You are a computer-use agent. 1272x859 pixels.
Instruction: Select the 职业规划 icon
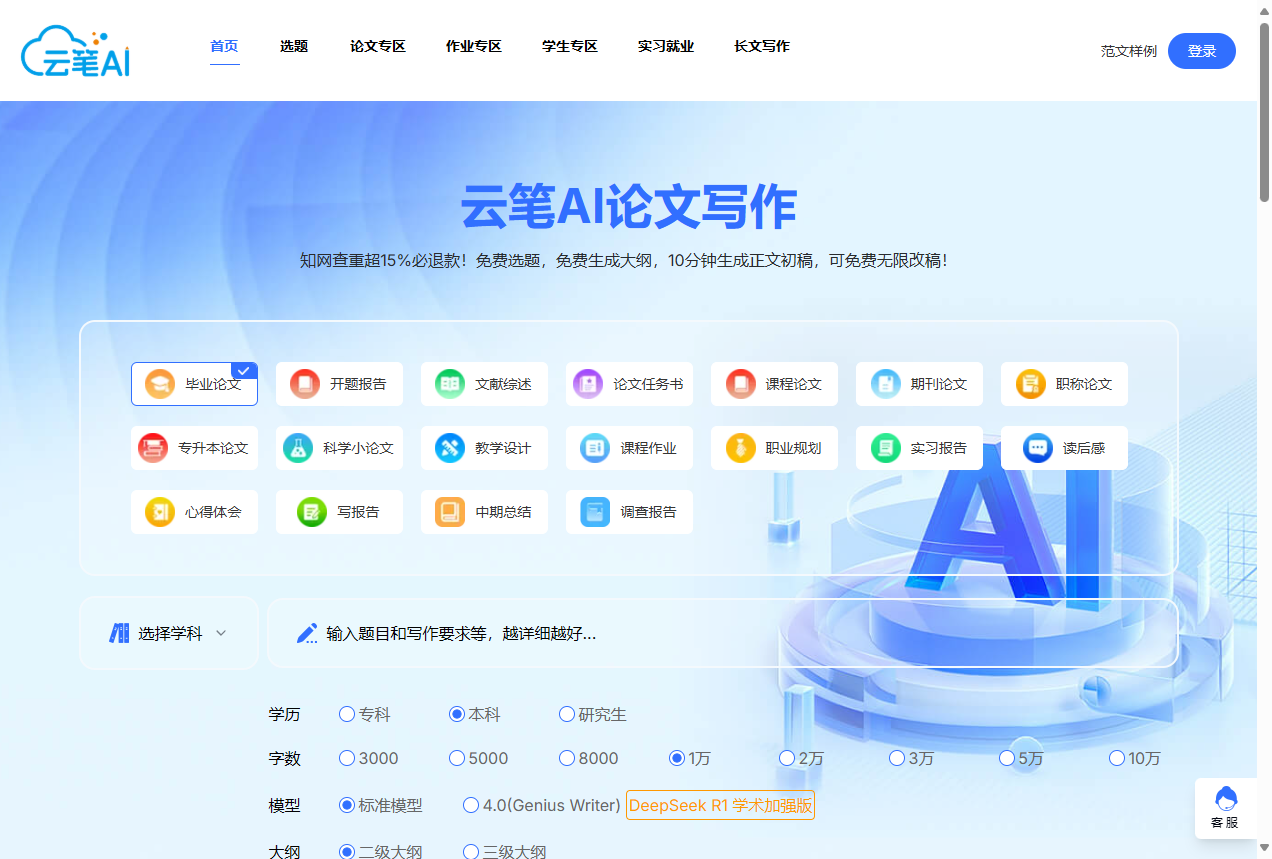pyautogui.click(x=774, y=448)
